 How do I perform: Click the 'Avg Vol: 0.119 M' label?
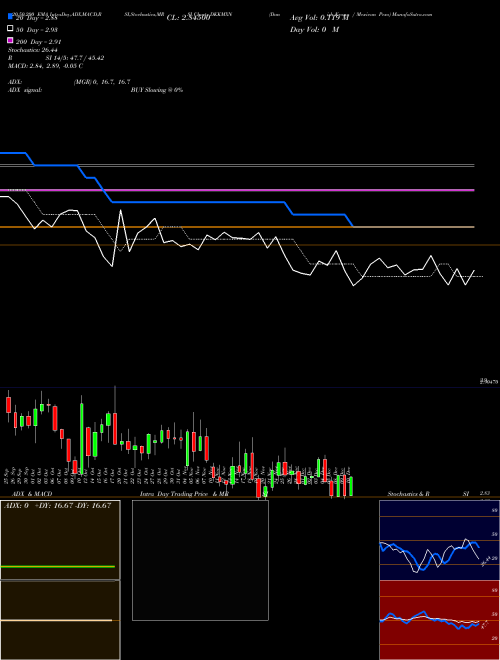pos(319,18)
